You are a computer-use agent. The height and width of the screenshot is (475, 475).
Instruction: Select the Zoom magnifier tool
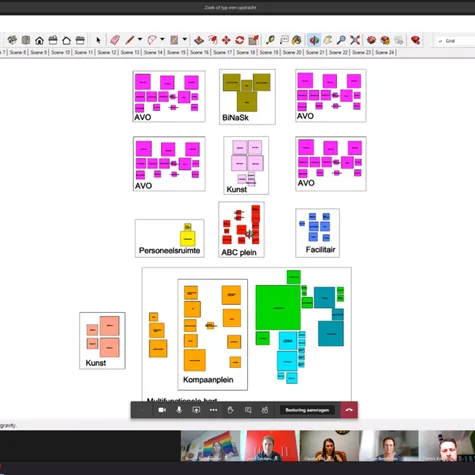click(x=341, y=40)
